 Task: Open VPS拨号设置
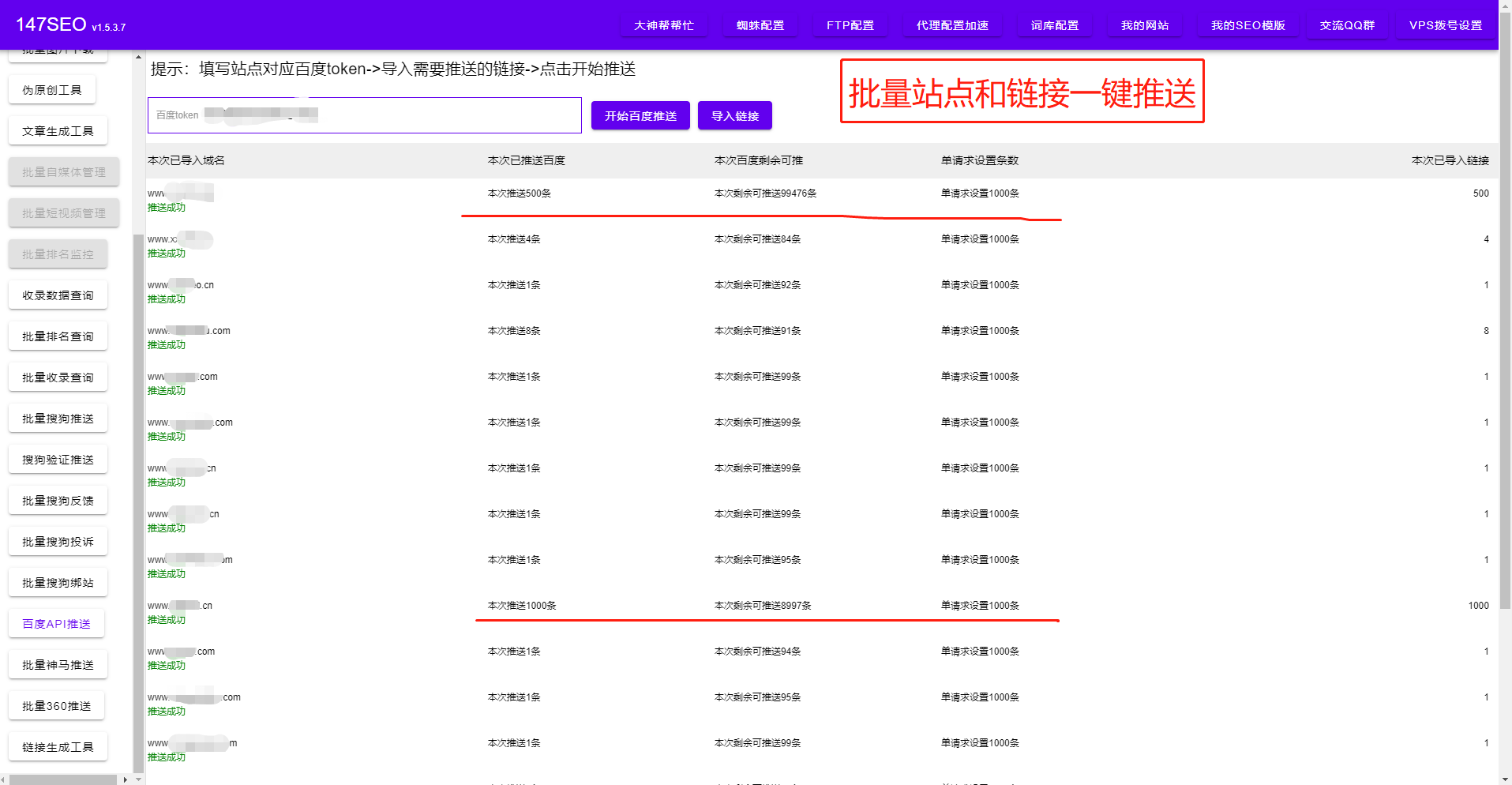pos(1446,25)
